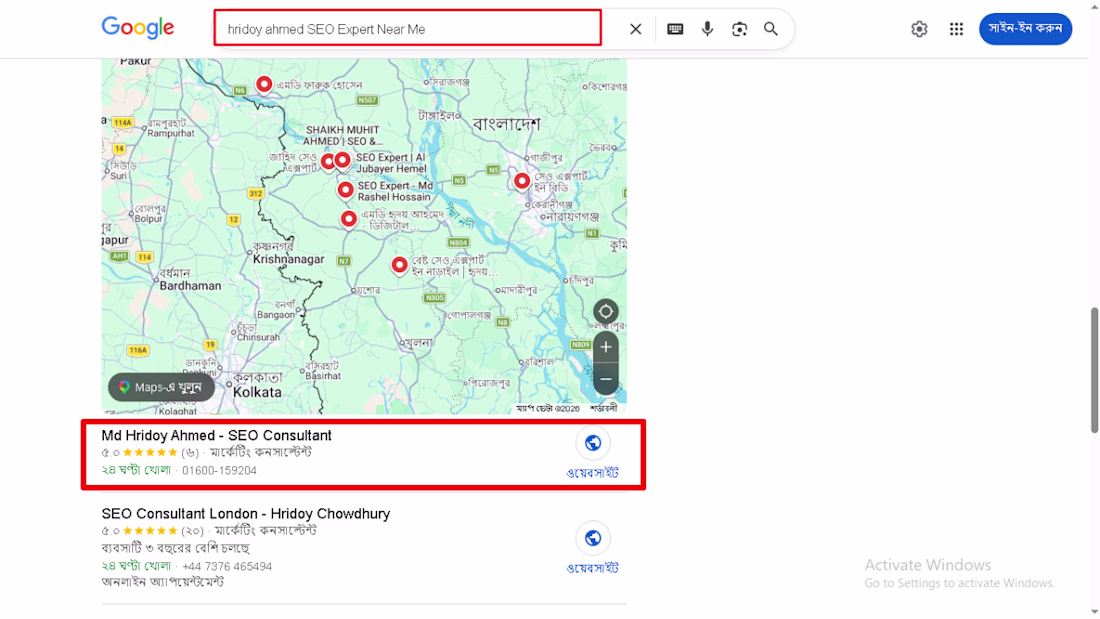
Task: Open SEO Consultant London - Hridoy Chowdhury listing
Action: [246, 514]
